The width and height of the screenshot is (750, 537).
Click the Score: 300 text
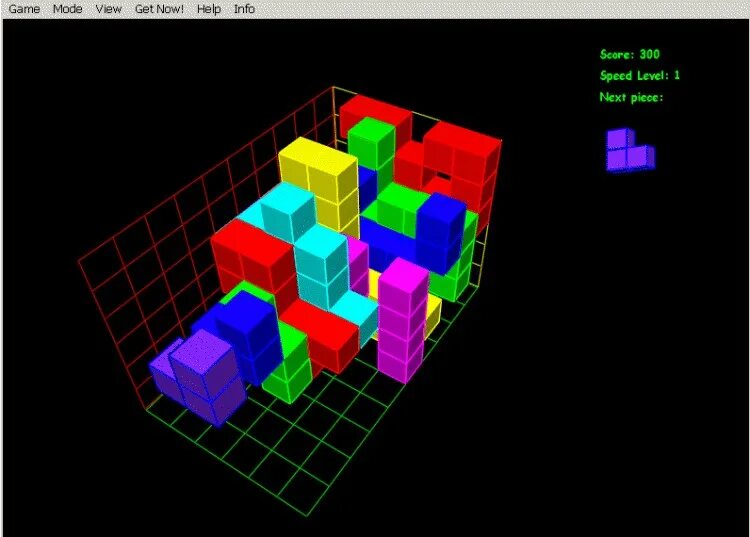point(630,54)
